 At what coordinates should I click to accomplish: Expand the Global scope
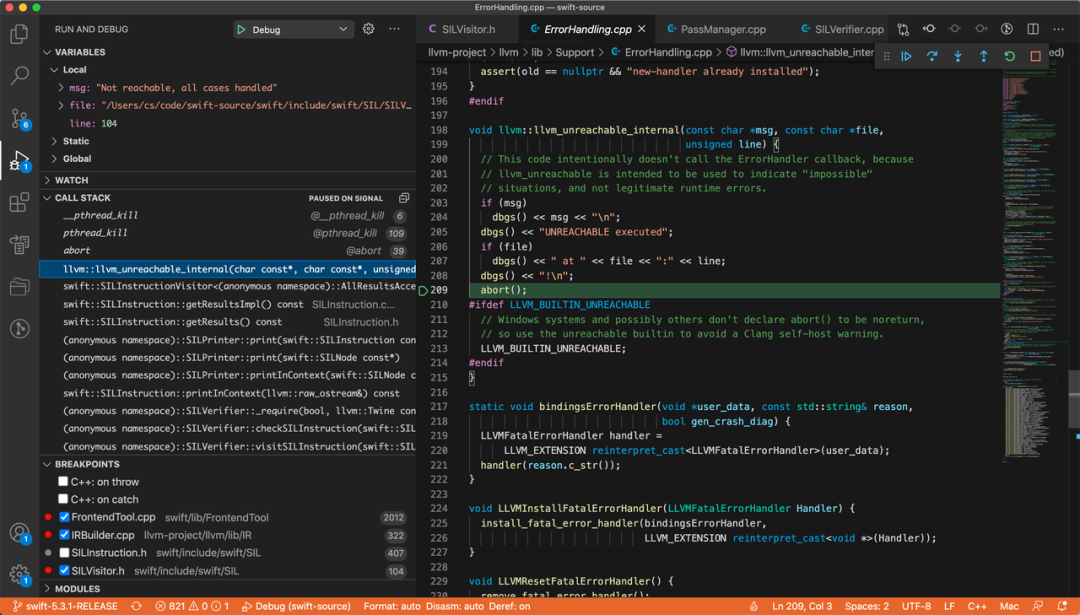pyautogui.click(x=54, y=158)
